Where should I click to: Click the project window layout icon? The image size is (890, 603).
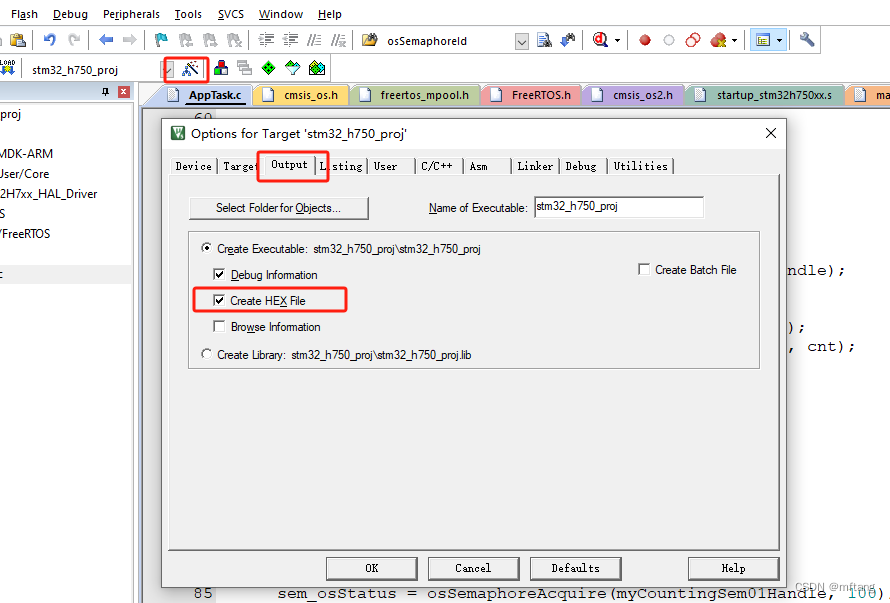[763, 40]
